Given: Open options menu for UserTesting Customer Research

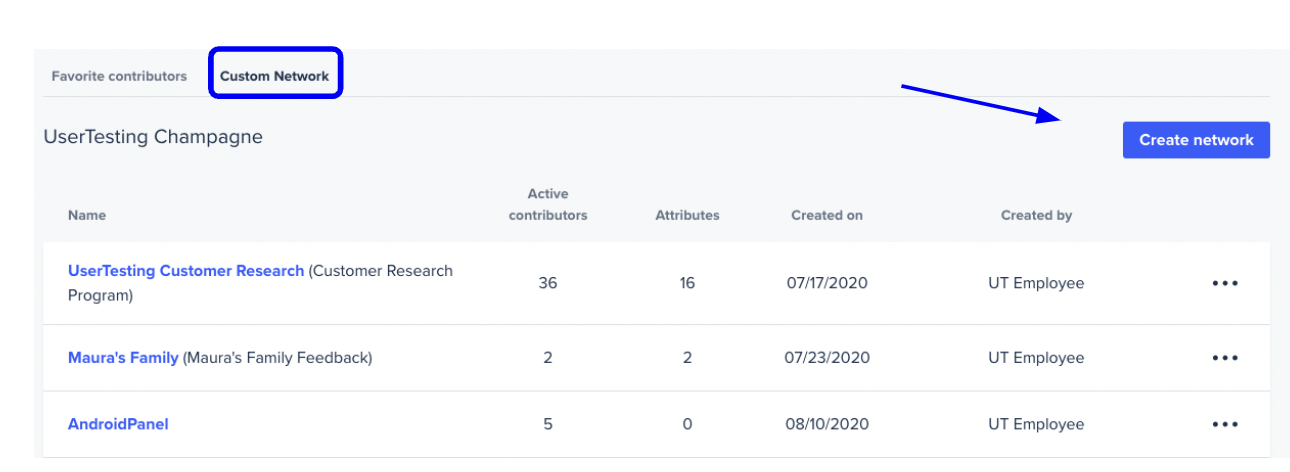Looking at the screenshot, I should click(1225, 283).
